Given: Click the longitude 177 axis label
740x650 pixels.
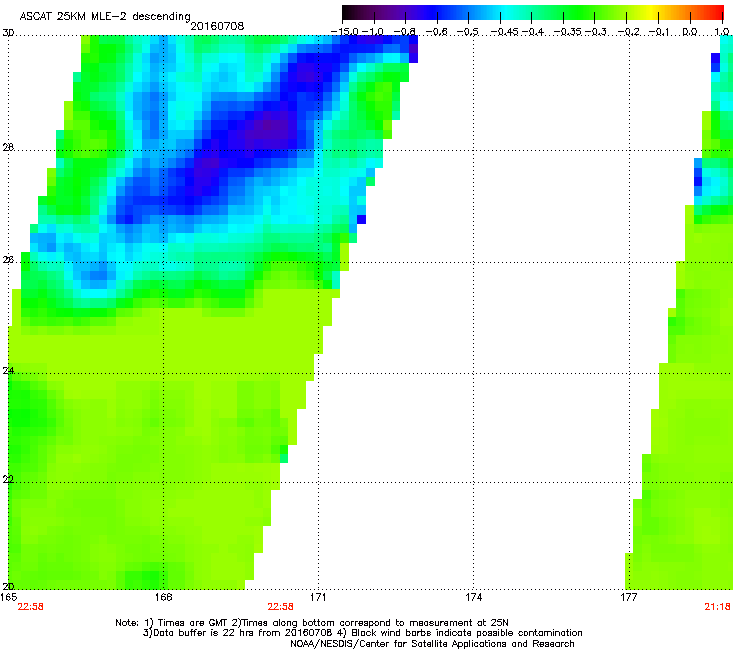Looking at the screenshot, I should (628, 597).
